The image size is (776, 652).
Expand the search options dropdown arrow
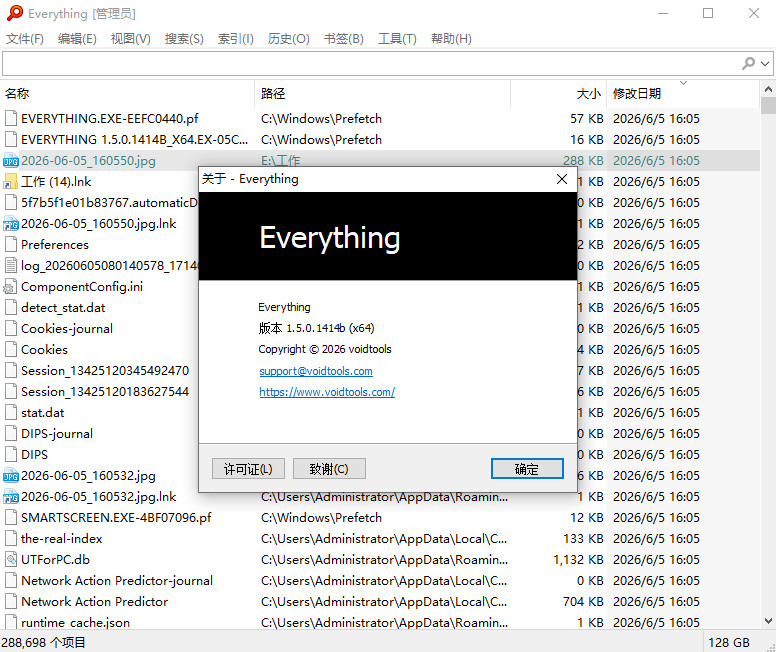click(x=765, y=63)
